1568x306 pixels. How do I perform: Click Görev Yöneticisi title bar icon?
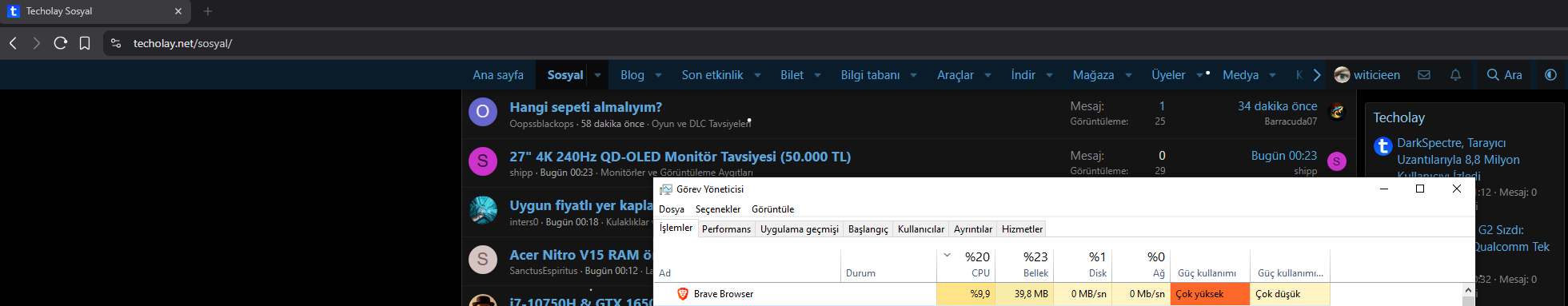(x=665, y=189)
